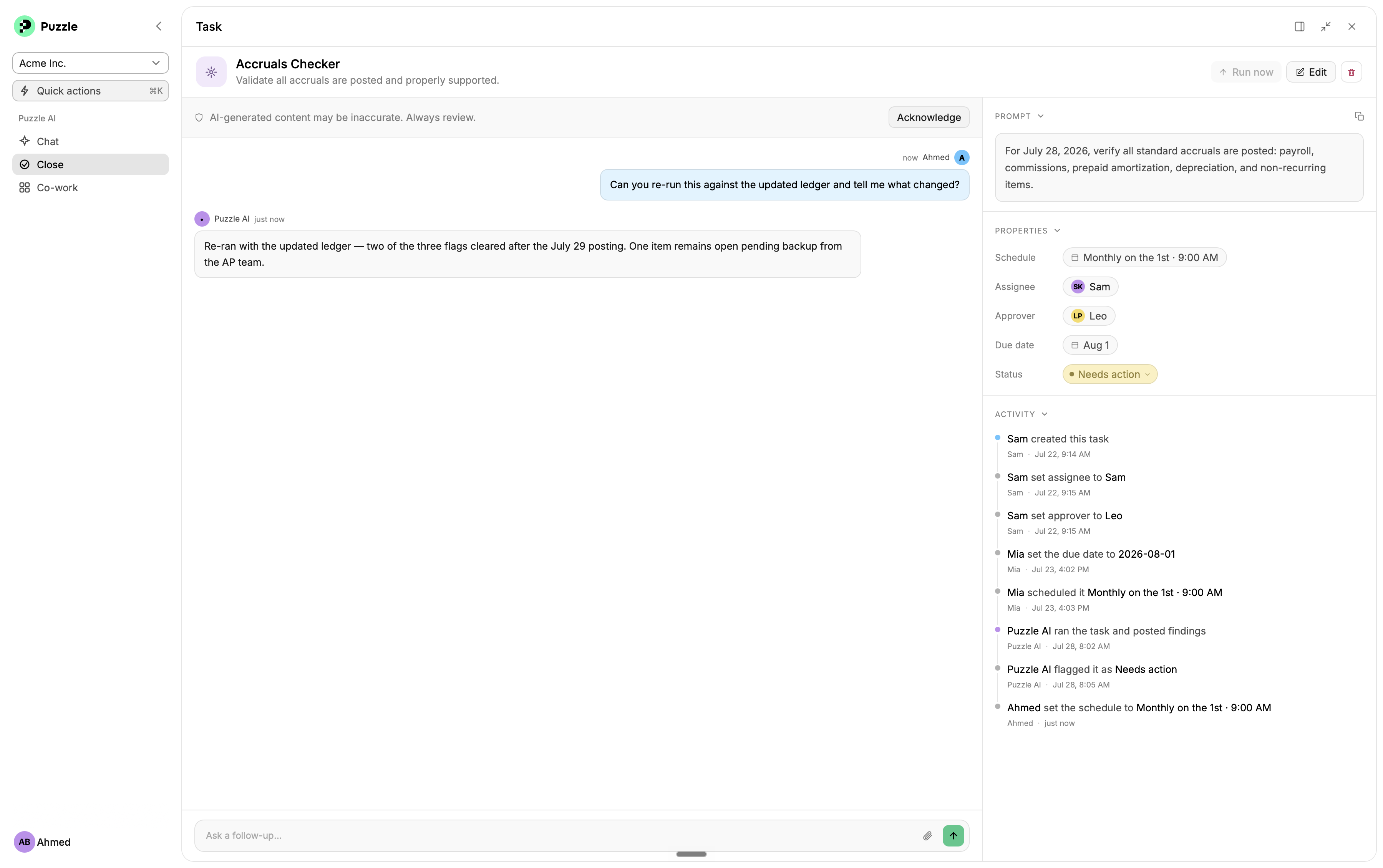Click the Accruals Checker title text
The width and height of the screenshot is (1383, 868).
[288, 64]
